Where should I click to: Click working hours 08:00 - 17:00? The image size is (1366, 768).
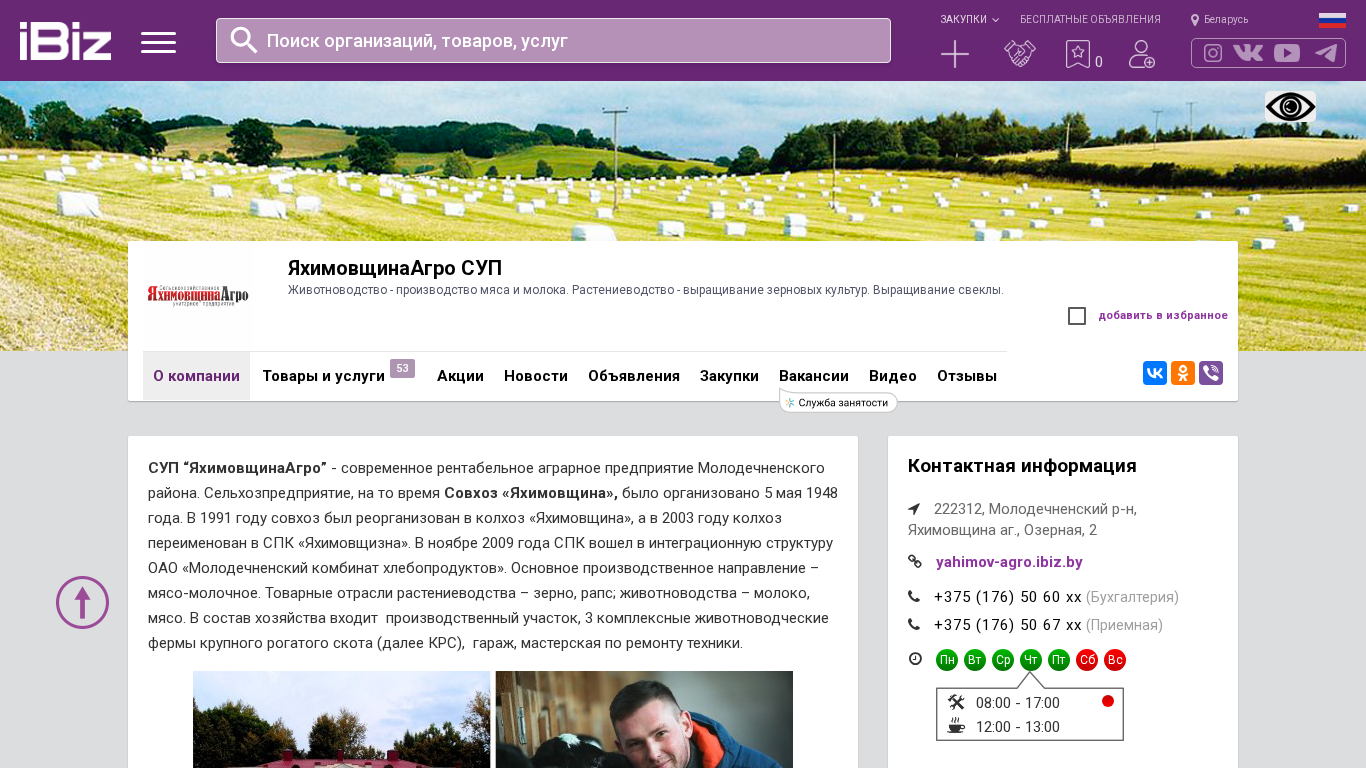(1018, 703)
